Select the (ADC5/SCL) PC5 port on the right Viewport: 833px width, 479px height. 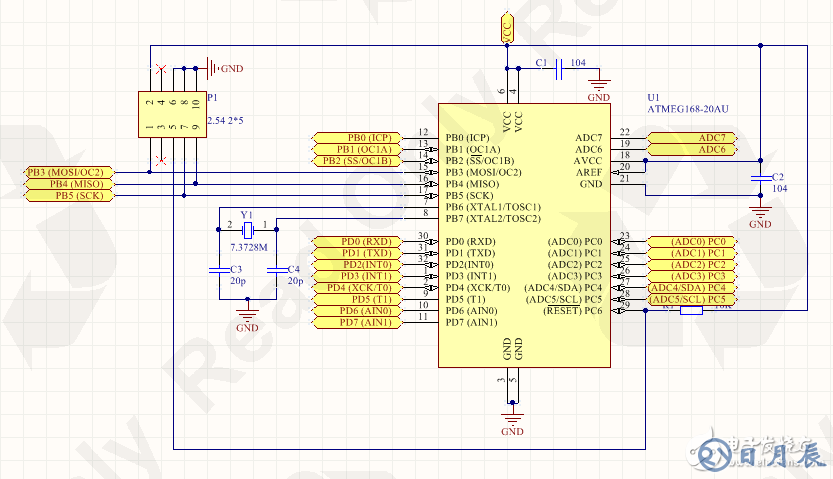(693, 299)
